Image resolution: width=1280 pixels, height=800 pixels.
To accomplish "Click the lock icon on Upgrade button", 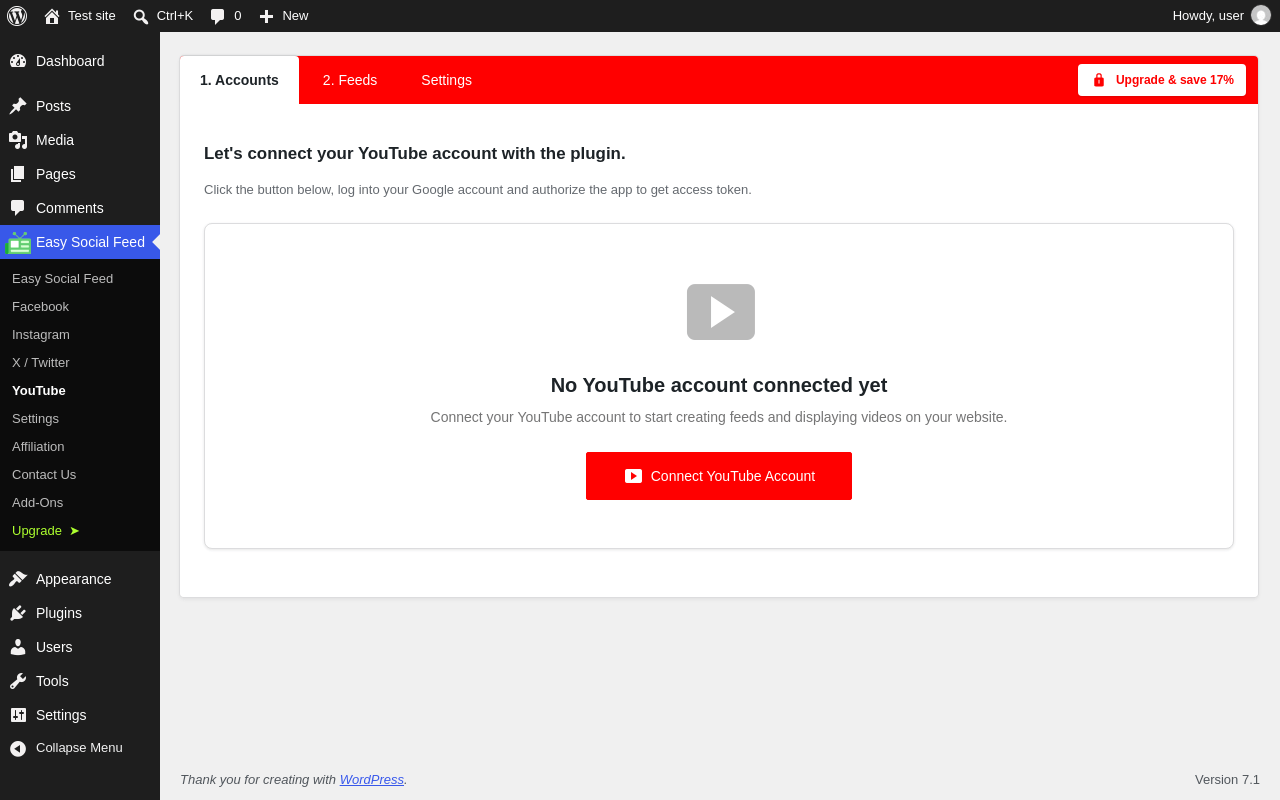I will [1099, 80].
